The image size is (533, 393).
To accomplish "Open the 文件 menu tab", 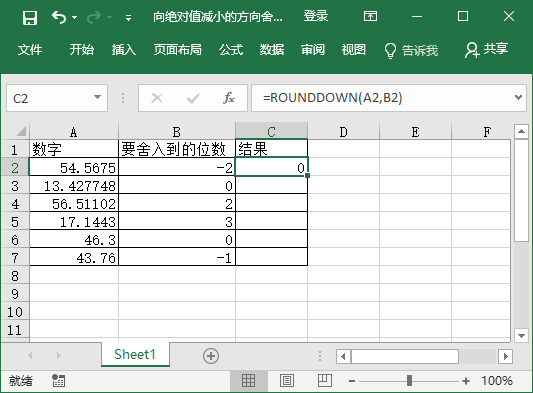I will (30, 50).
